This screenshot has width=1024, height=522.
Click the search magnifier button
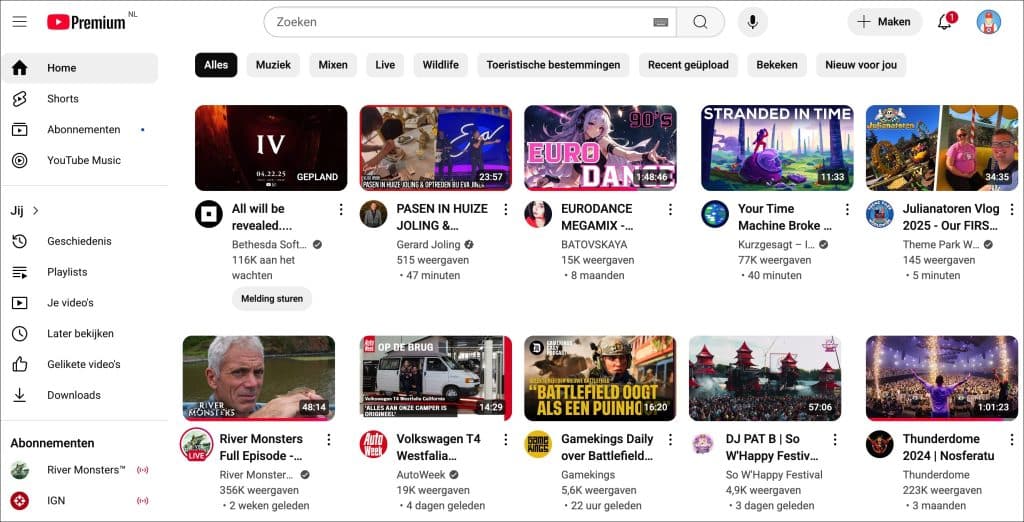point(700,22)
